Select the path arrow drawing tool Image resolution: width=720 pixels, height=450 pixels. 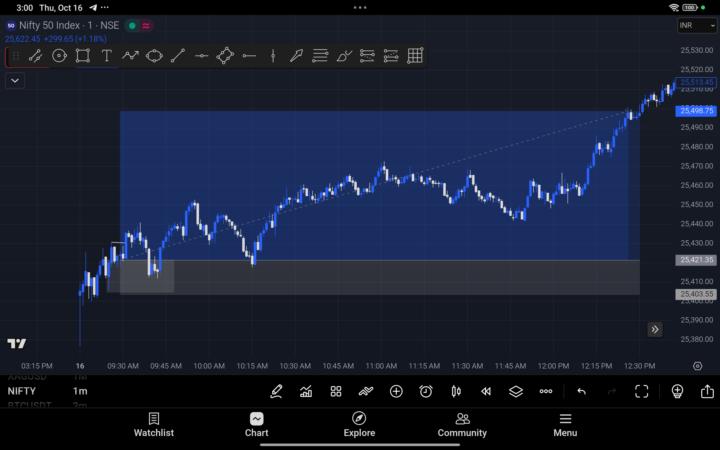point(130,56)
